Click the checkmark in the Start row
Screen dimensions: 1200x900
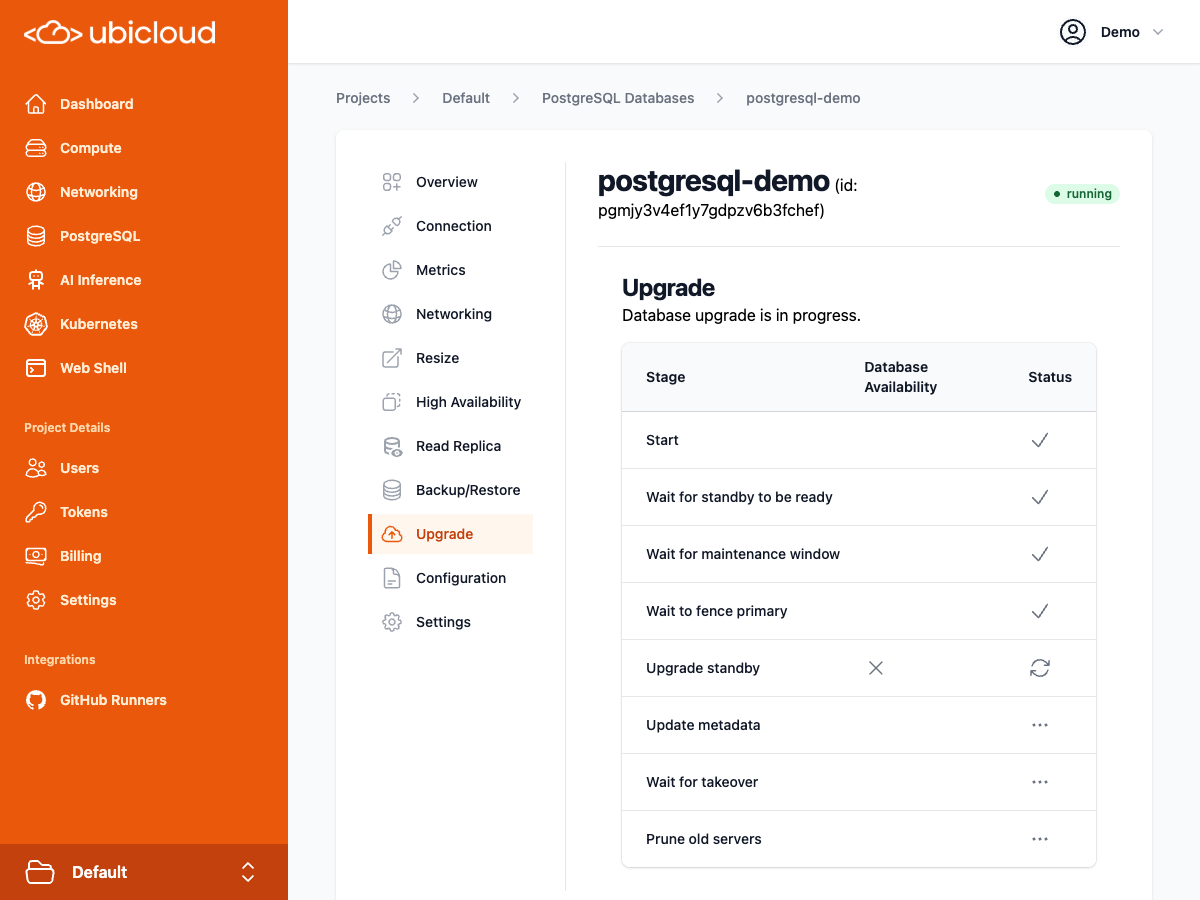tap(1040, 440)
